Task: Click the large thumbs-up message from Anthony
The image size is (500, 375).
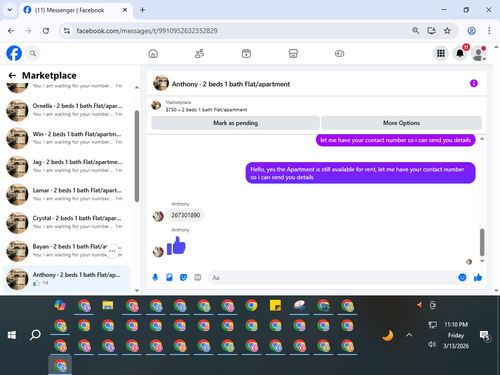Action: tap(176, 246)
